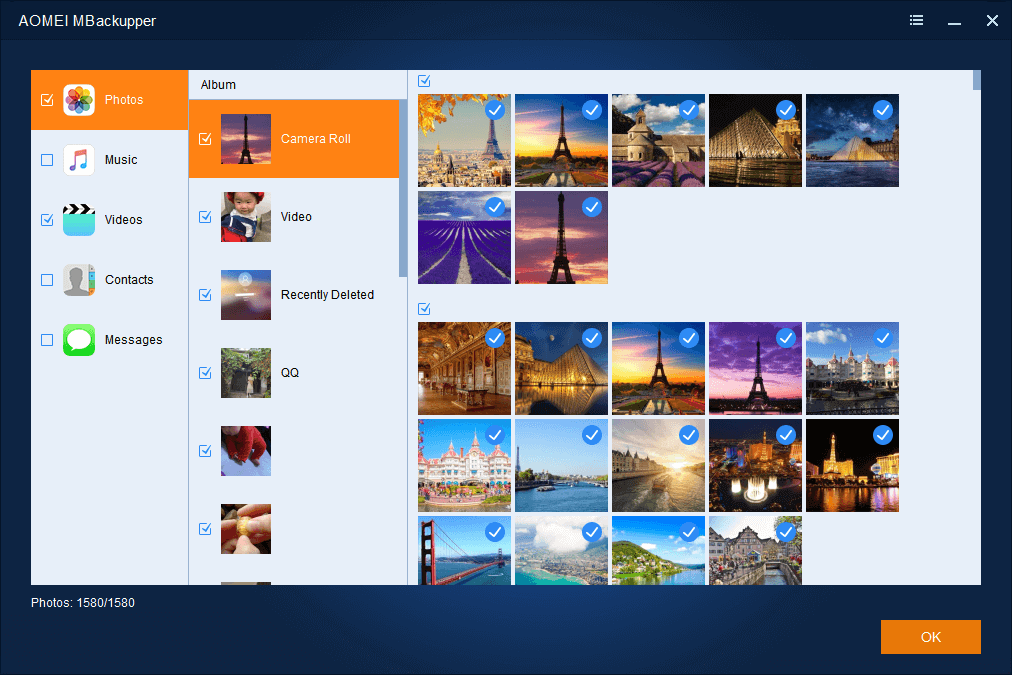
Task: Click the Music note icon
Action: pos(79,160)
